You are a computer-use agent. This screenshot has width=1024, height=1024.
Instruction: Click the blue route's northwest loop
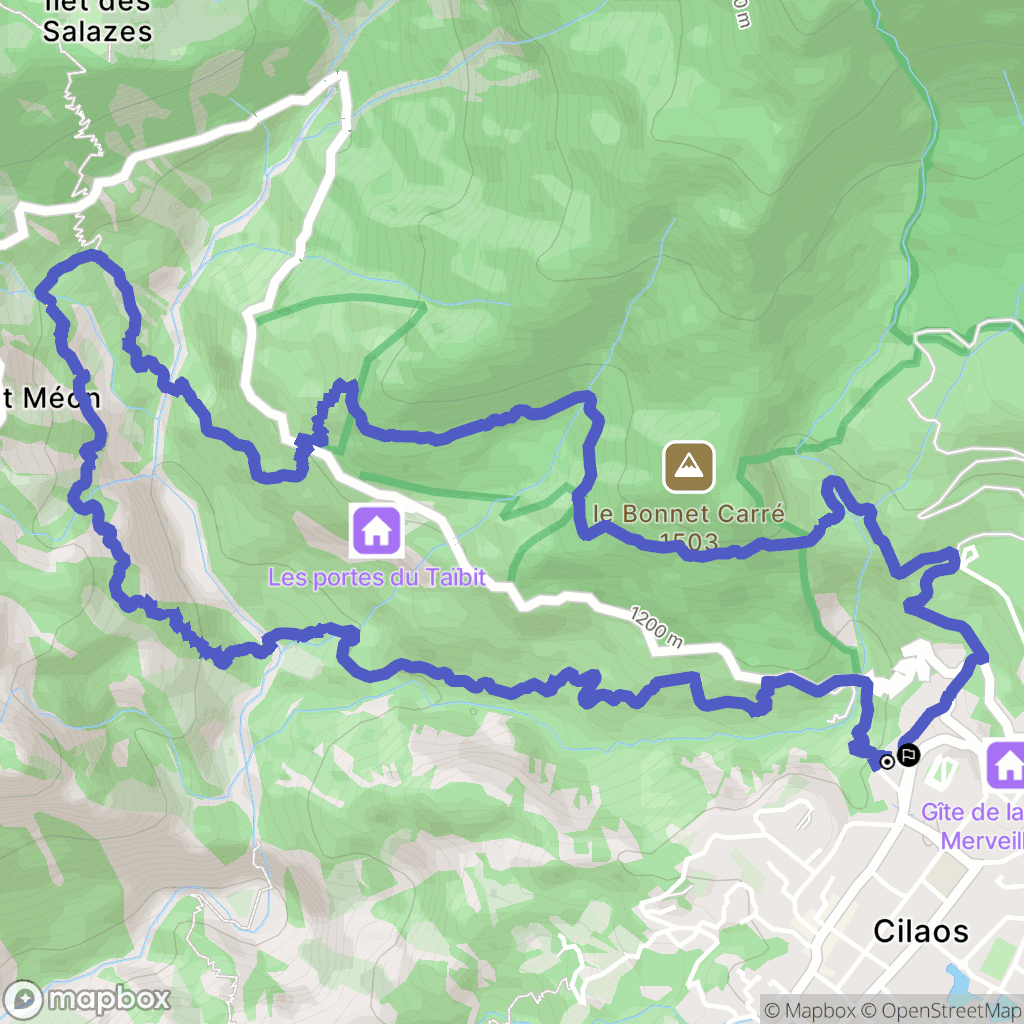pos(72,274)
